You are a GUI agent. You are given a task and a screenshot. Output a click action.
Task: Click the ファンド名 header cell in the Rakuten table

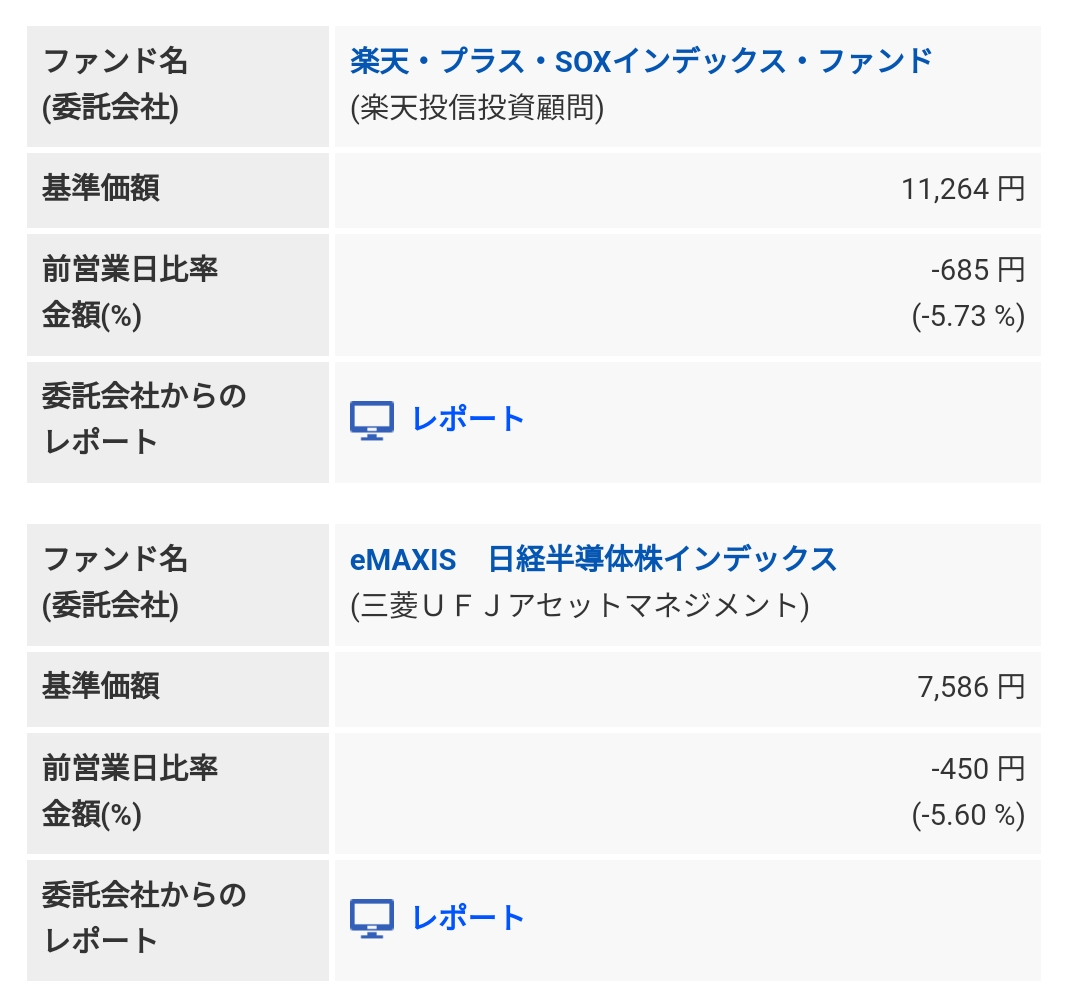pyautogui.click(x=178, y=87)
